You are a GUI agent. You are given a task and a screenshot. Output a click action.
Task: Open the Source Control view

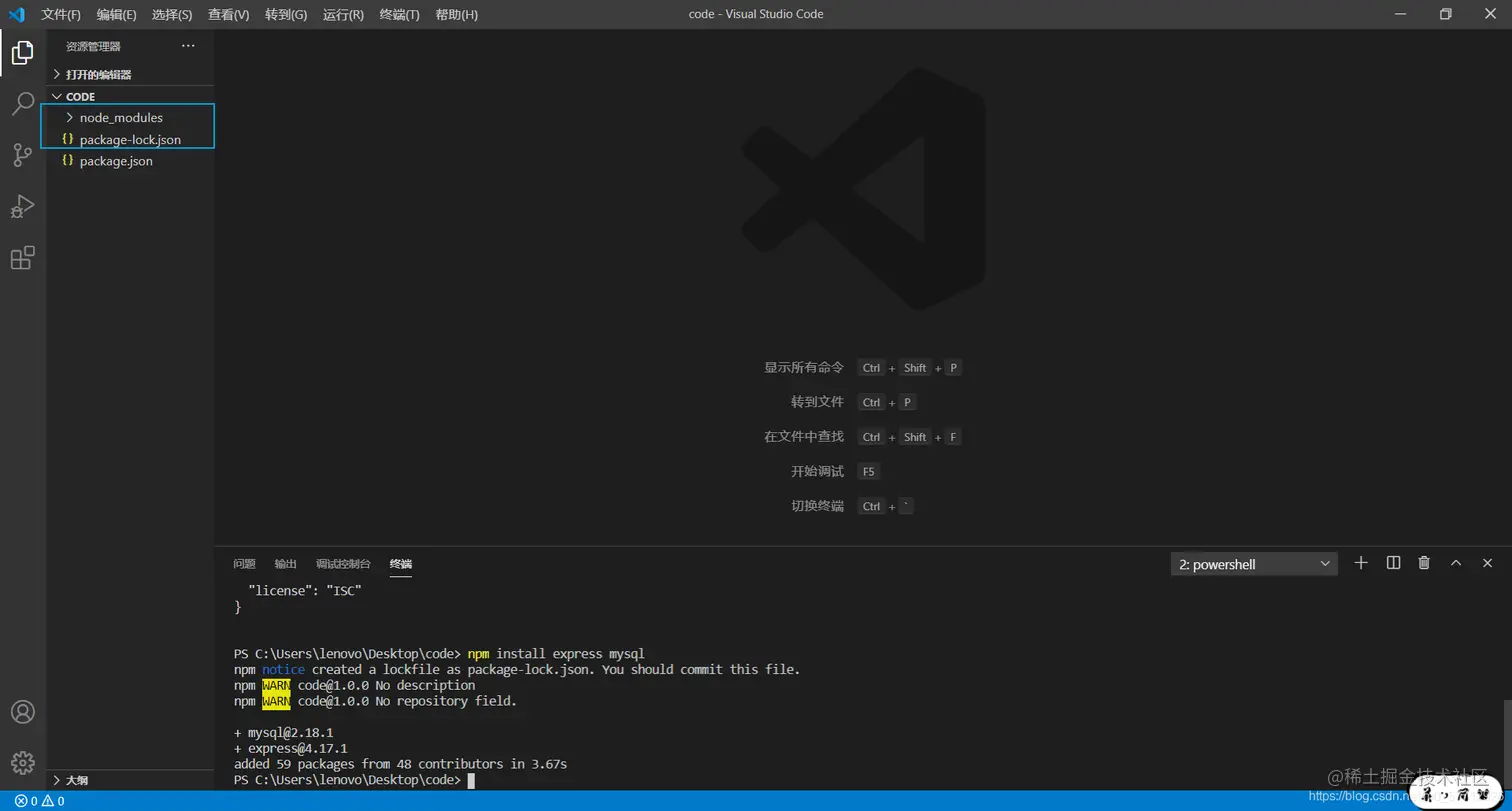coord(22,155)
